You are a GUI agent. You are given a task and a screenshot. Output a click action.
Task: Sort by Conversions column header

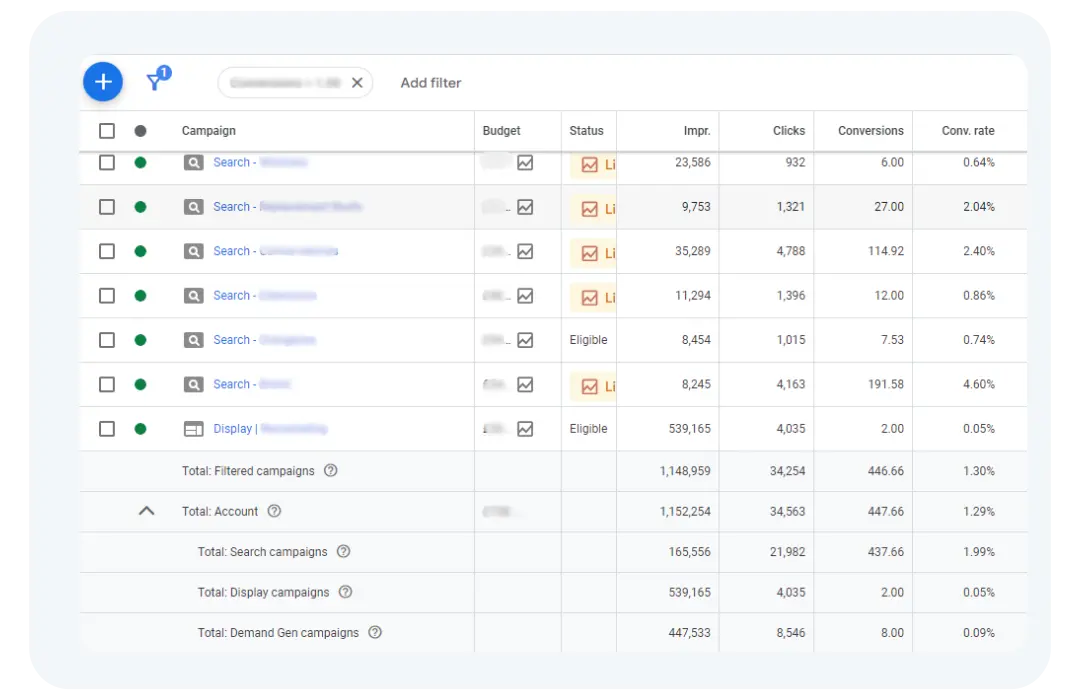pyautogui.click(x=871, y=131)
